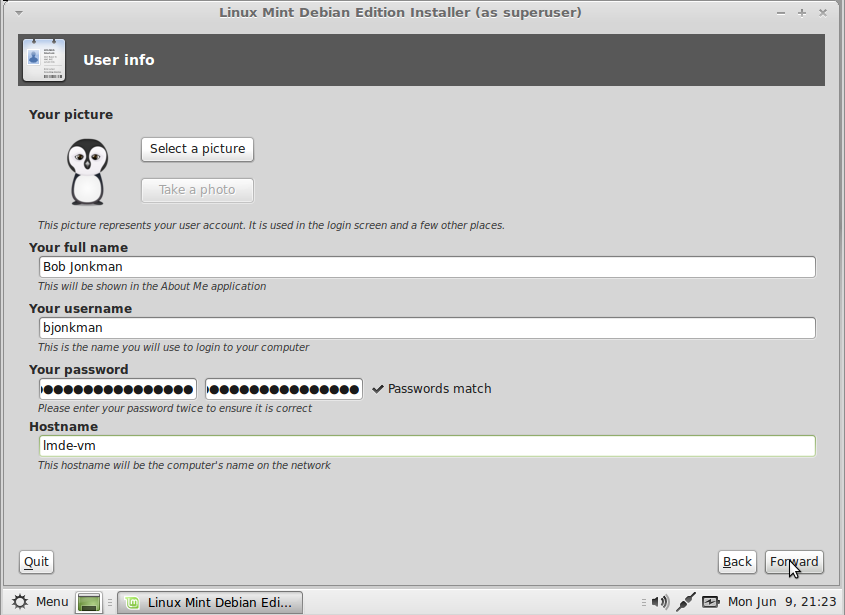This screenshot has width=845, height=615.
Task: Open the power manager battery tray icon
Action: (710, 602)
